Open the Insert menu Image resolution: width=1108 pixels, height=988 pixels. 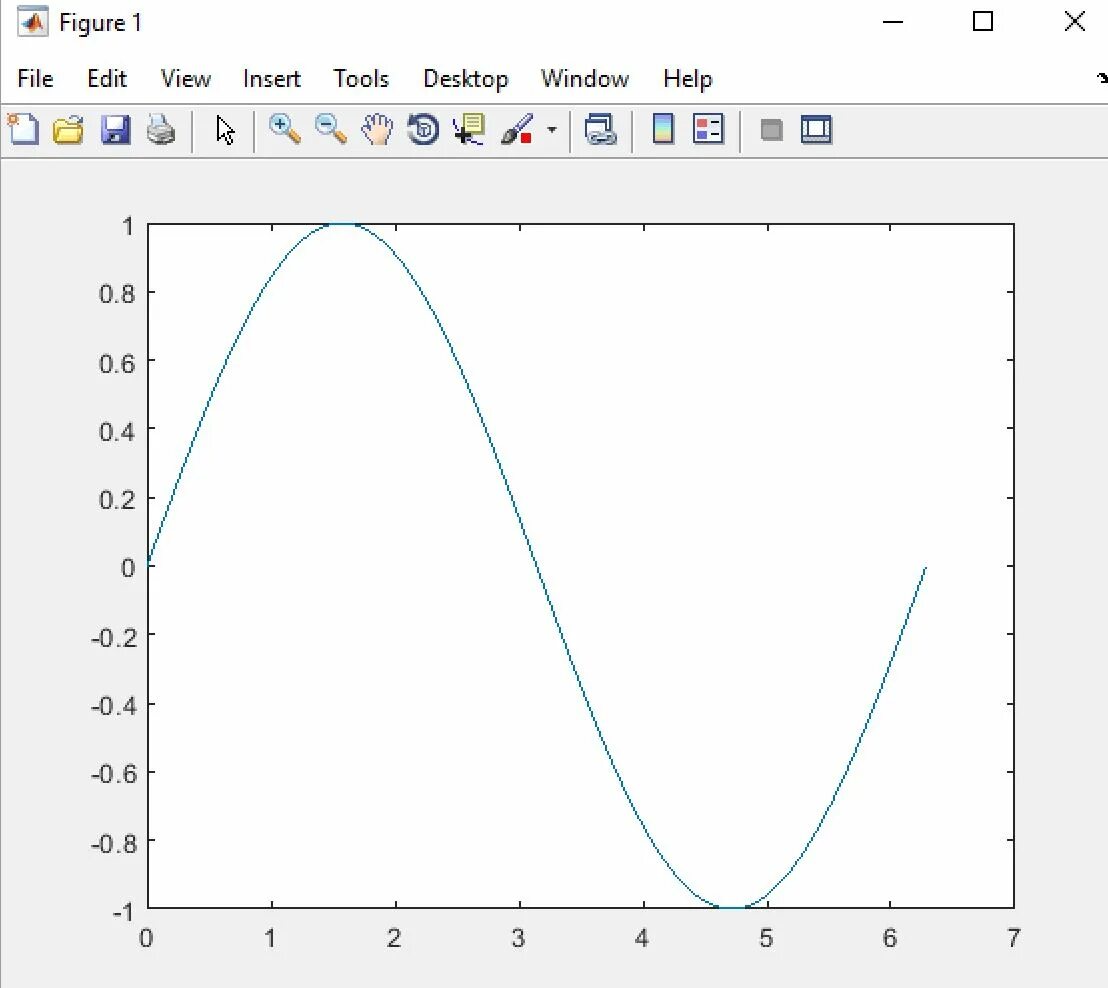271,78
